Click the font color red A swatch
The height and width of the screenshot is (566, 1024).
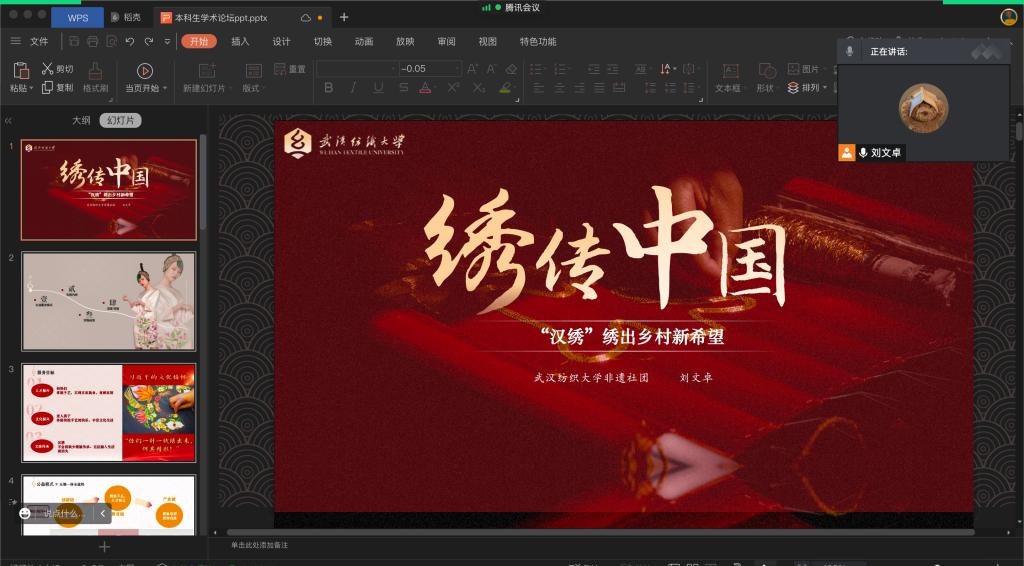425,88
